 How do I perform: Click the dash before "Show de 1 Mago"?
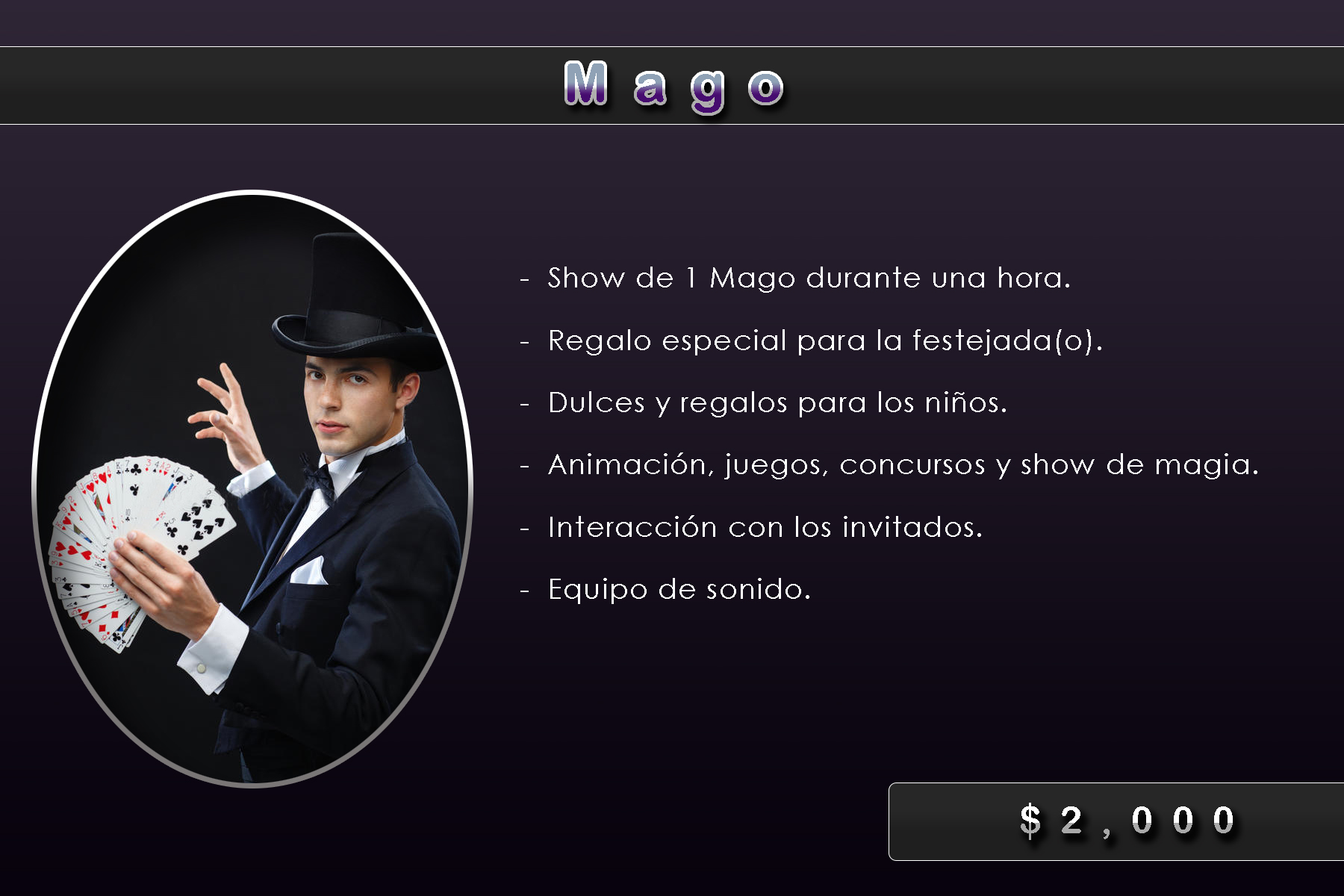coord(525,279)
